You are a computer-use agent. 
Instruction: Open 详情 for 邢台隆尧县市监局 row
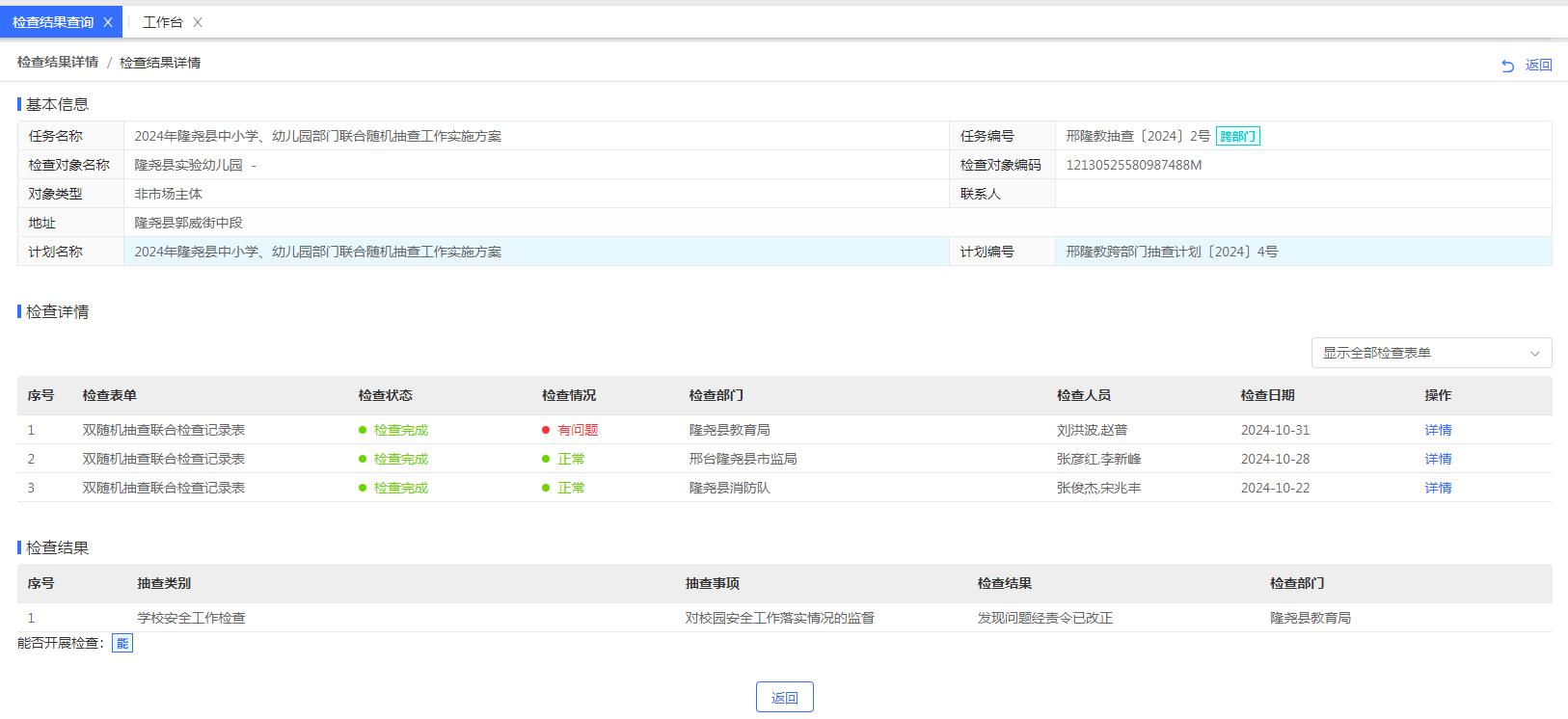point(1437,459)
